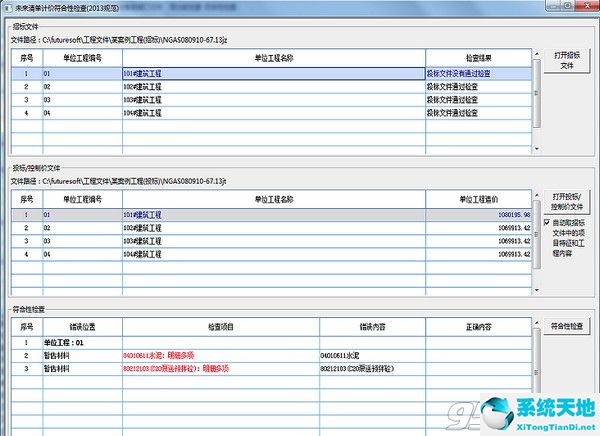Screen dimensions: 600x436
Task: Select the 单位工程：01 row
Action: pos(271,343)
